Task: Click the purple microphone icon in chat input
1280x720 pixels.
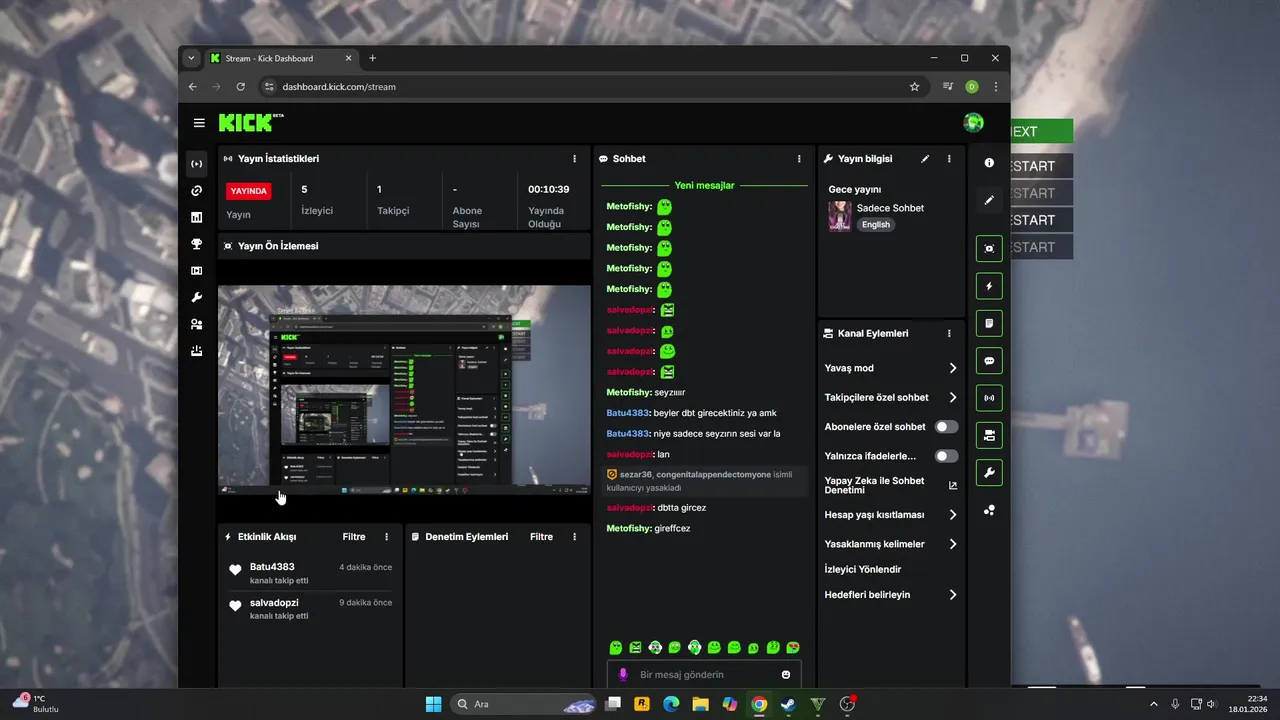Action: click(623, 675)
